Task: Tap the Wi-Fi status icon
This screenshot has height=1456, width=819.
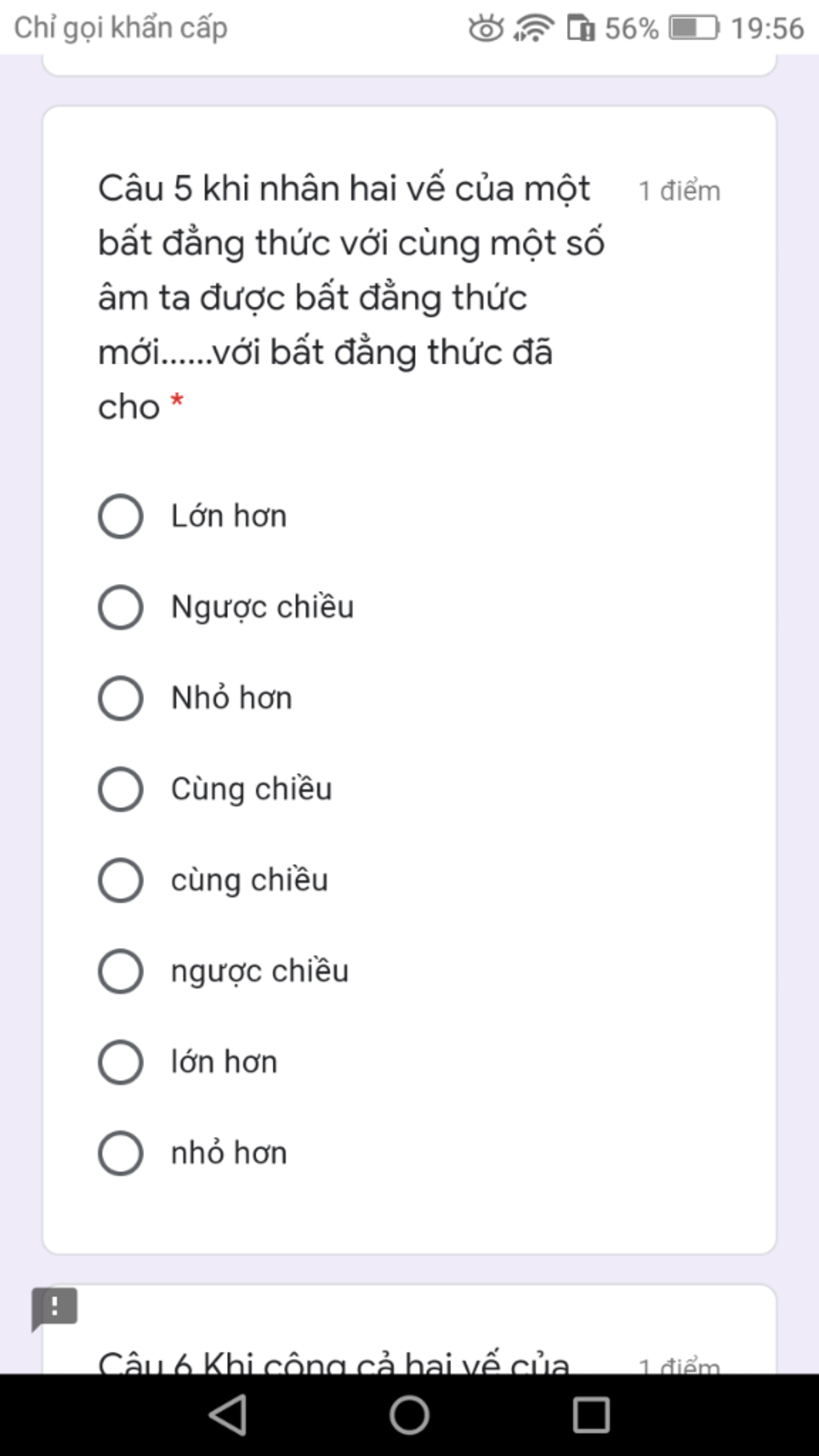Action: (533, 29)
